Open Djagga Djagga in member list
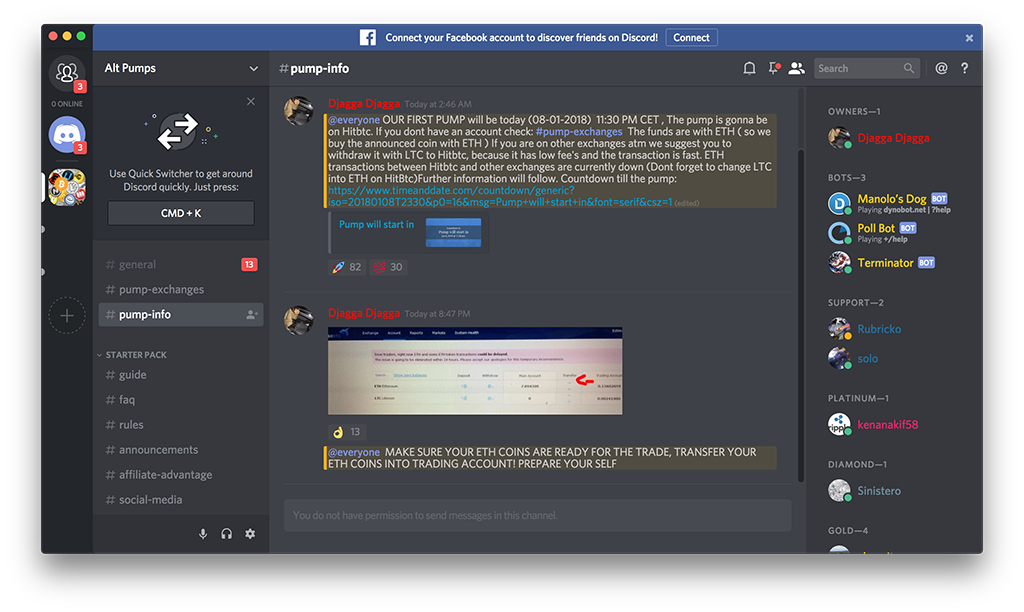 point(891,138)
